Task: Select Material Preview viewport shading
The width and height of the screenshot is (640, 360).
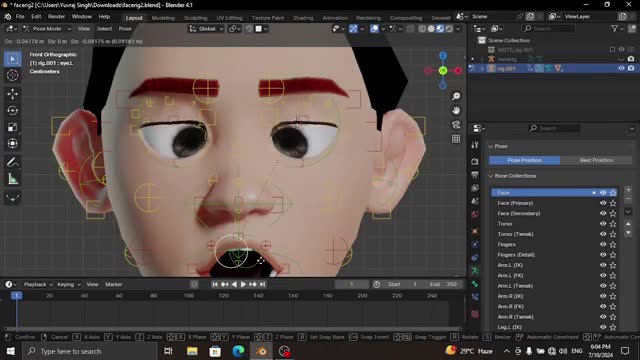Action: (440, 29)
